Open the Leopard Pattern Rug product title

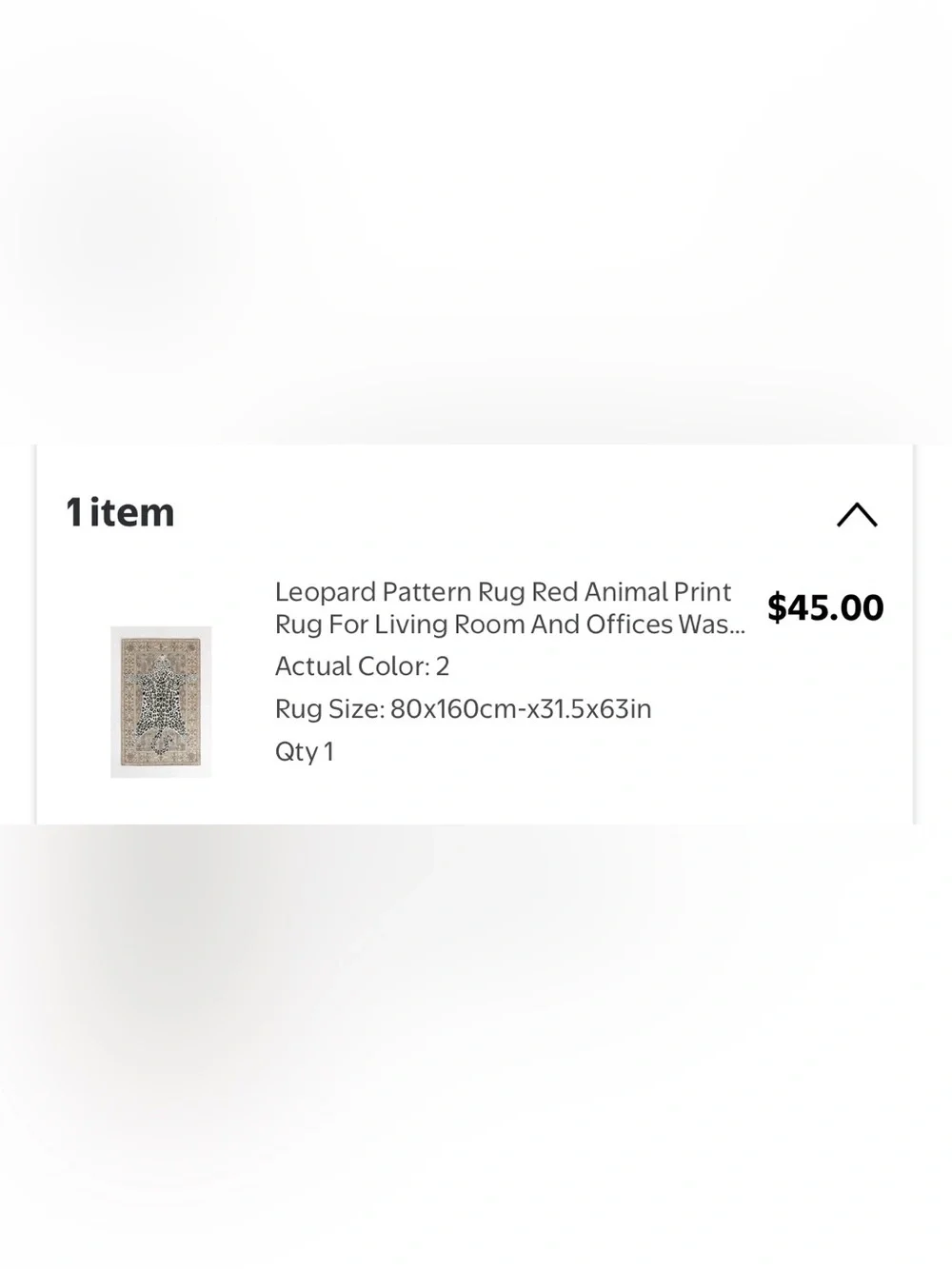510,608
